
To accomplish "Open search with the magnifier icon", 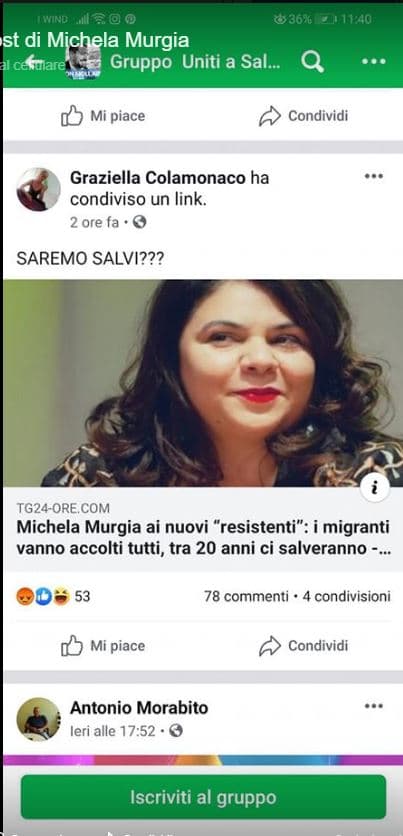I will point(312,62).
